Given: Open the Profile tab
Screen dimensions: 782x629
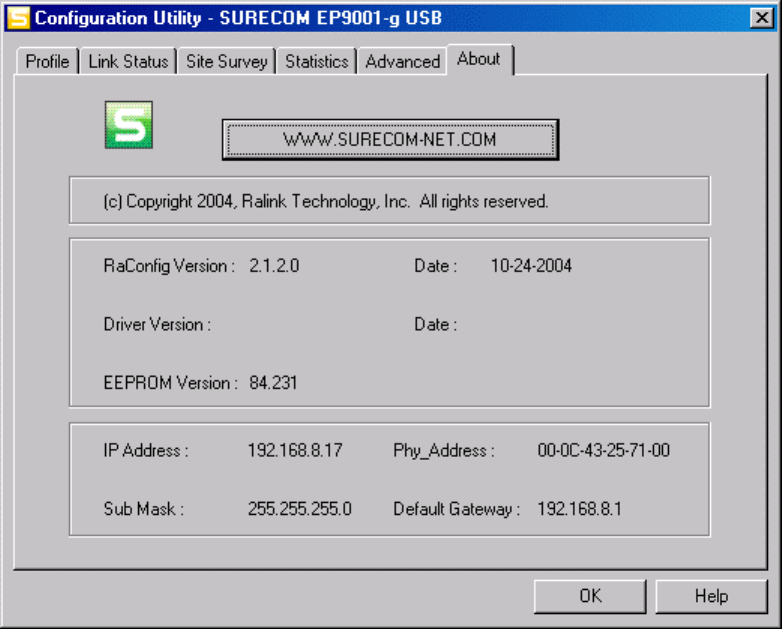Looking at the screenshot, I should (47, 62).
